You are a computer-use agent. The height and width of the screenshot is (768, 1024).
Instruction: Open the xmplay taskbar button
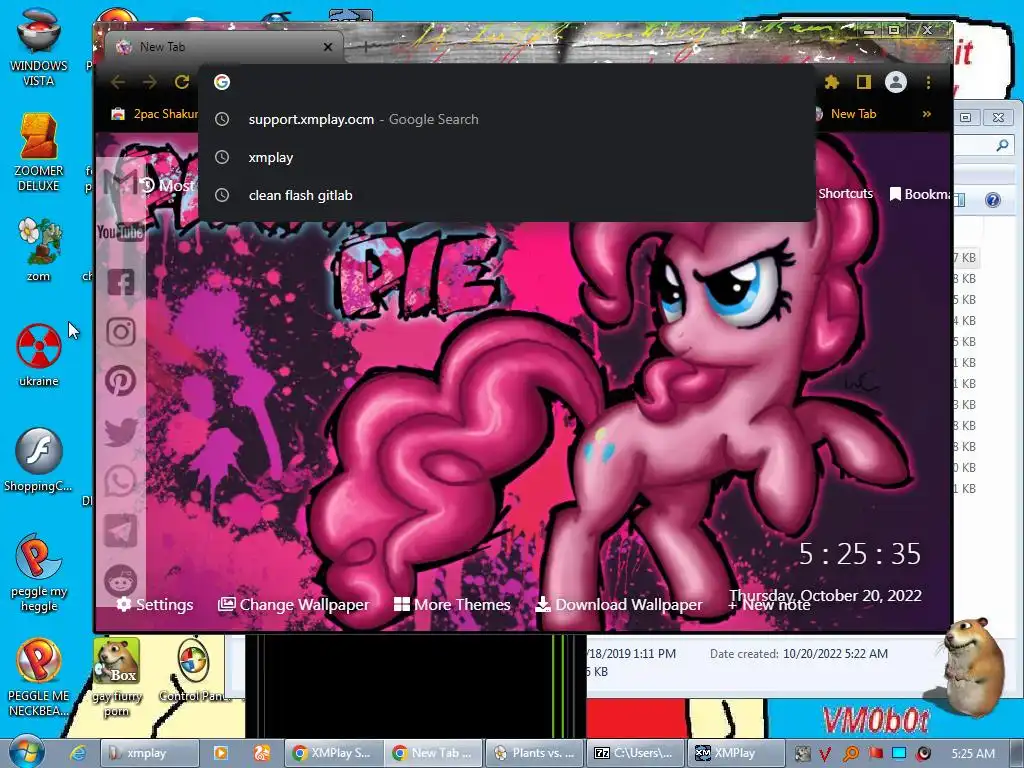[x=150, y=753]
